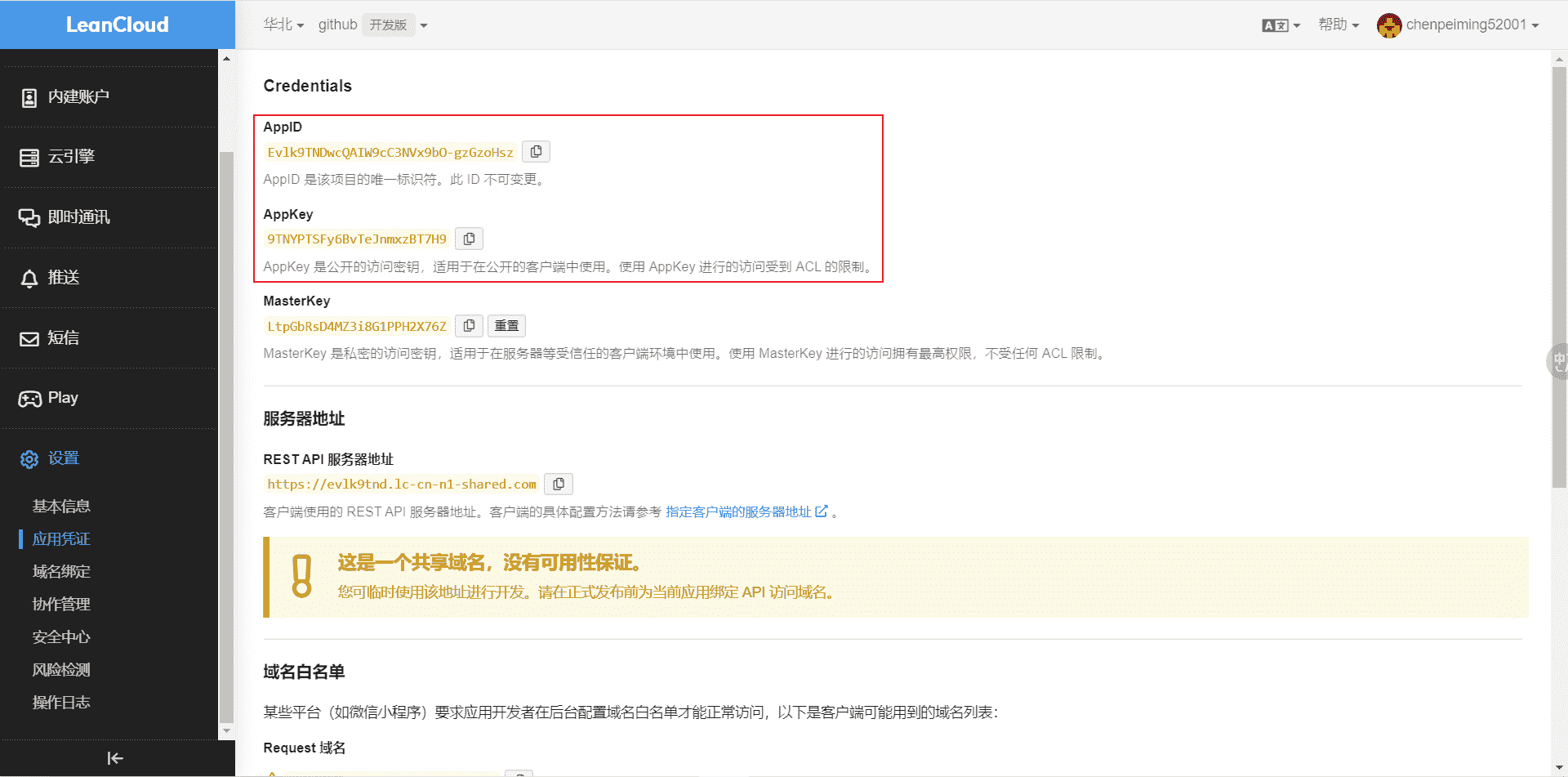Open 指定客户端的服务器地址 documentation link
Viewport: 1568px width, 777px height.
746,511
